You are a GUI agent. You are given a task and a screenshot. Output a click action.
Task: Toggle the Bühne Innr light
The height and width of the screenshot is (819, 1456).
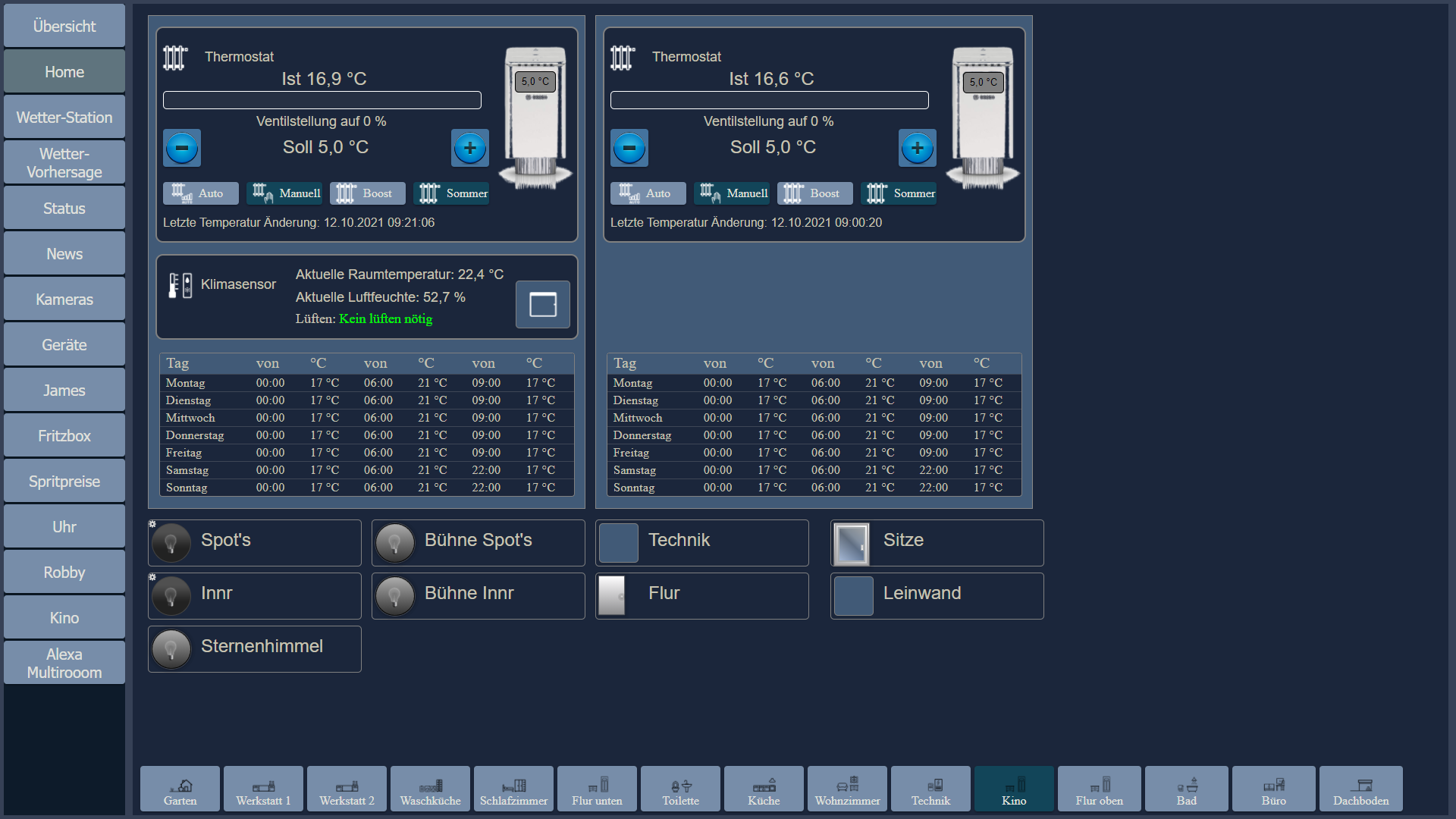pyautogui.click(x=395, y=596)
